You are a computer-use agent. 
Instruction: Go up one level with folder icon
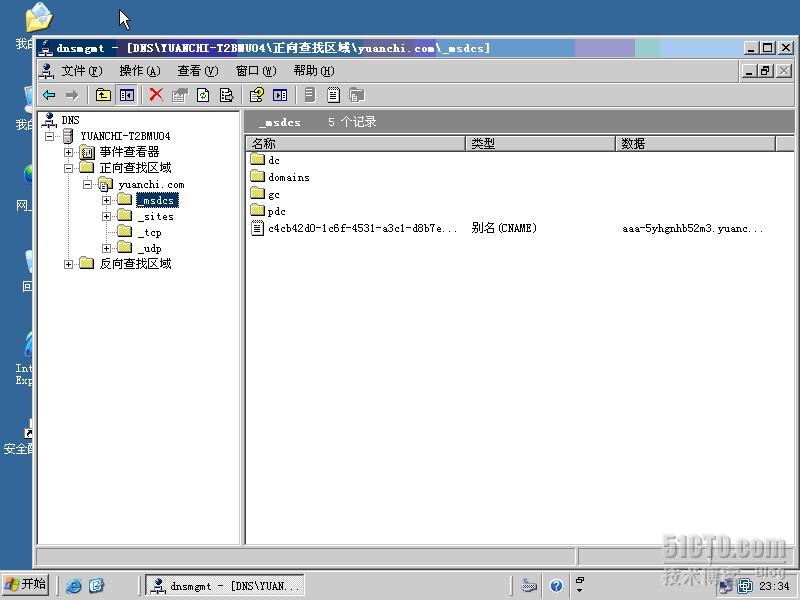tap(104, 95)
